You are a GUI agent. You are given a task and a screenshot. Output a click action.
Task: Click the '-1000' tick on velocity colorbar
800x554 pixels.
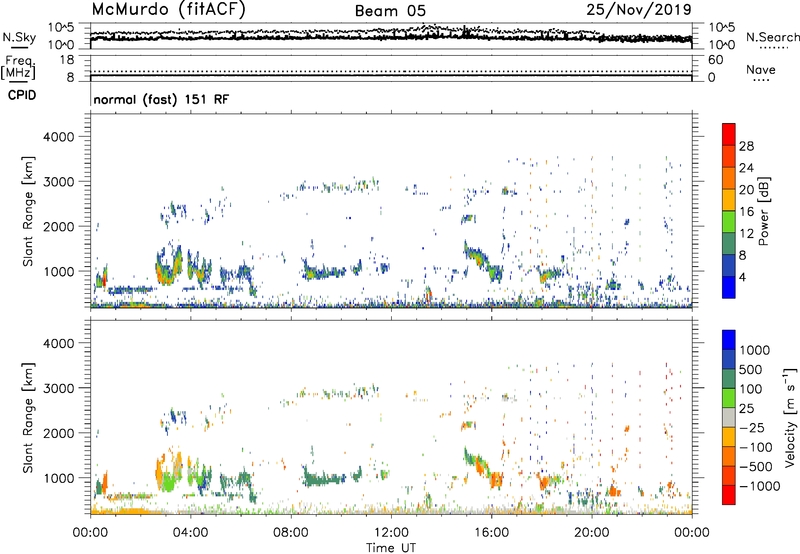tap(760, 486)
